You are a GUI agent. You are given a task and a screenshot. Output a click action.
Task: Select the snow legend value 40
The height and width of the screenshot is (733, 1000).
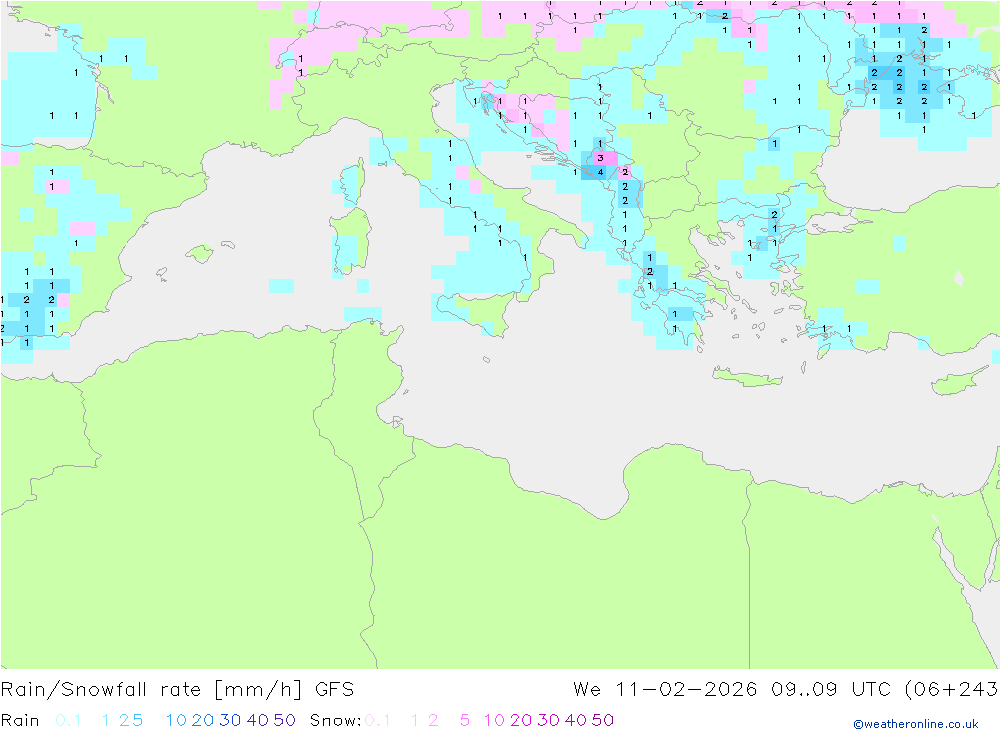click(x=576, y=720)
